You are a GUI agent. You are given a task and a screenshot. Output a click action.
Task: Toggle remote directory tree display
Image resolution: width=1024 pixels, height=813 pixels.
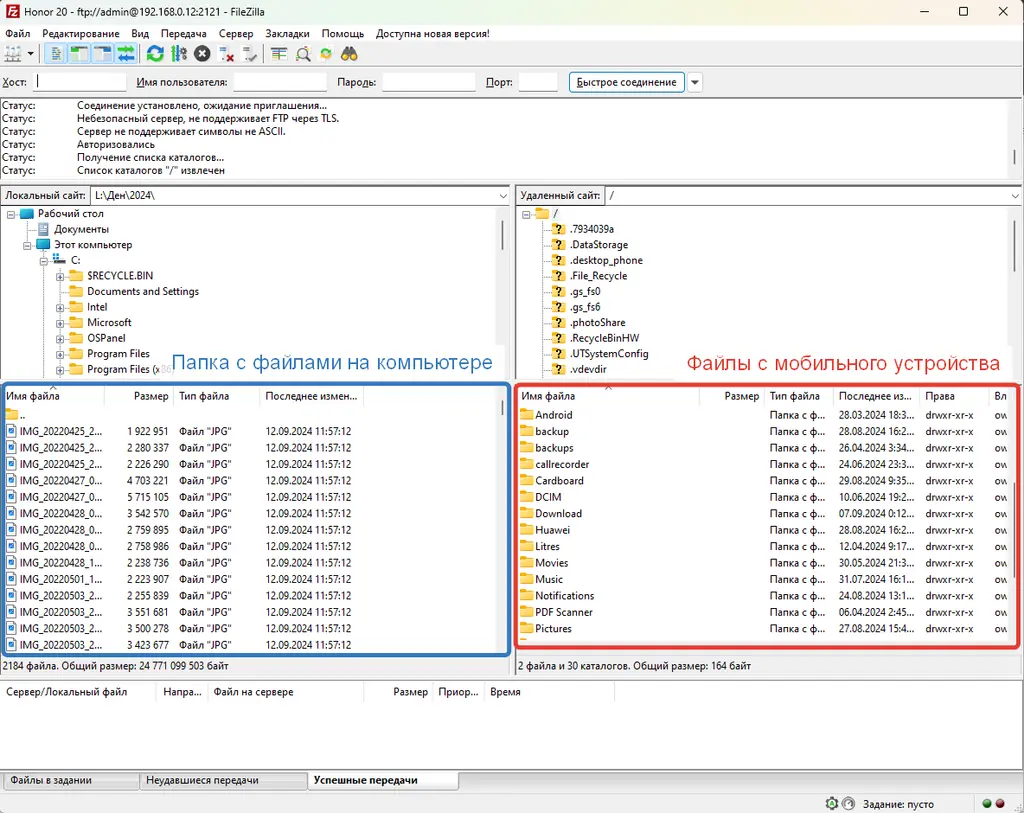pyautogui.click(x=103, y=54)
